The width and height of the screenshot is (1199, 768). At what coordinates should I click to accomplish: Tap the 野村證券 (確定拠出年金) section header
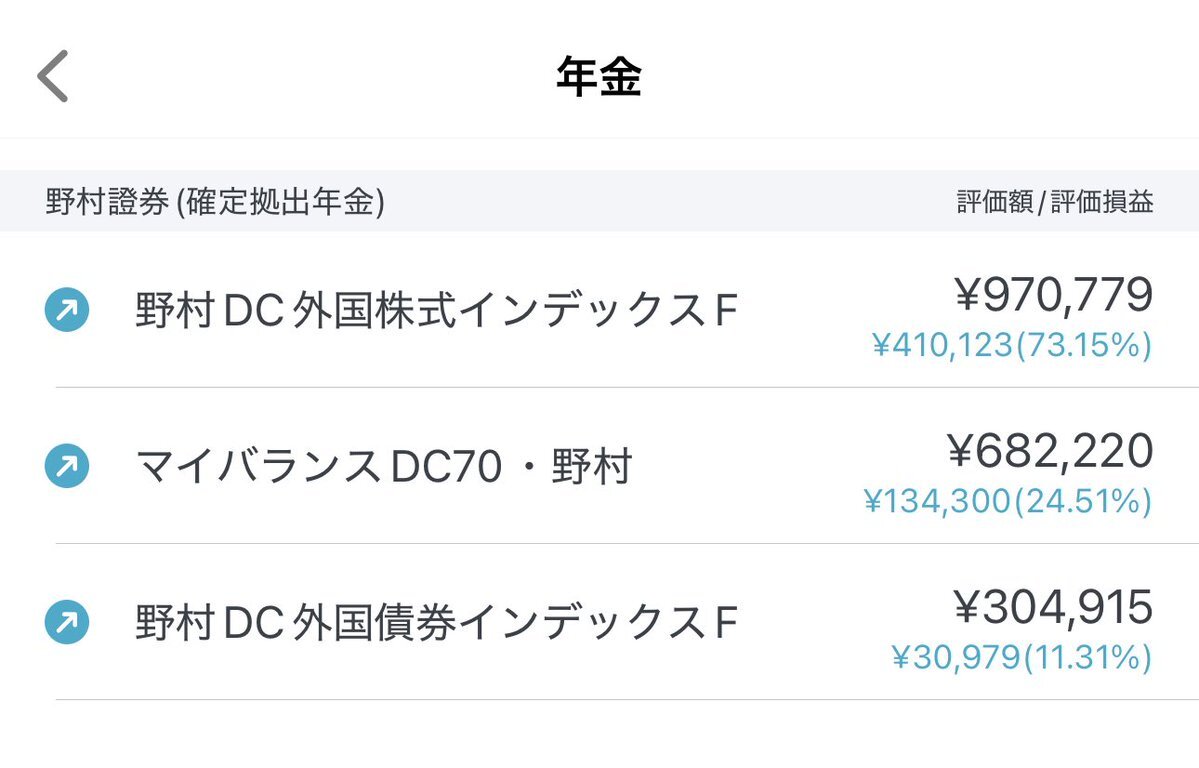[215, 201]
